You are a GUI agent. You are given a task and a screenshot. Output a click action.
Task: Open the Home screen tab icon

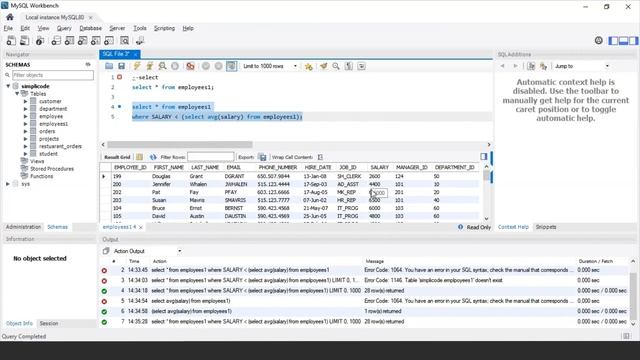(10, 17)
